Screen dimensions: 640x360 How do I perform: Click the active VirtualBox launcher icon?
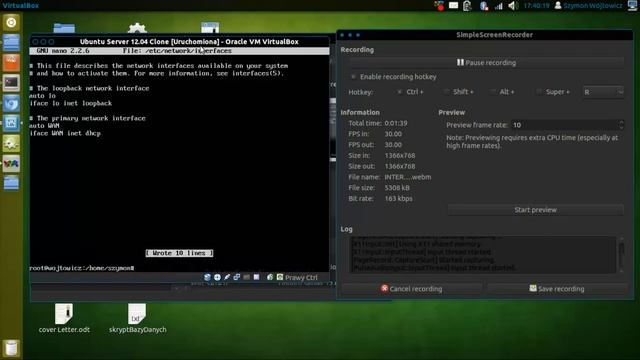coord(11,123)
